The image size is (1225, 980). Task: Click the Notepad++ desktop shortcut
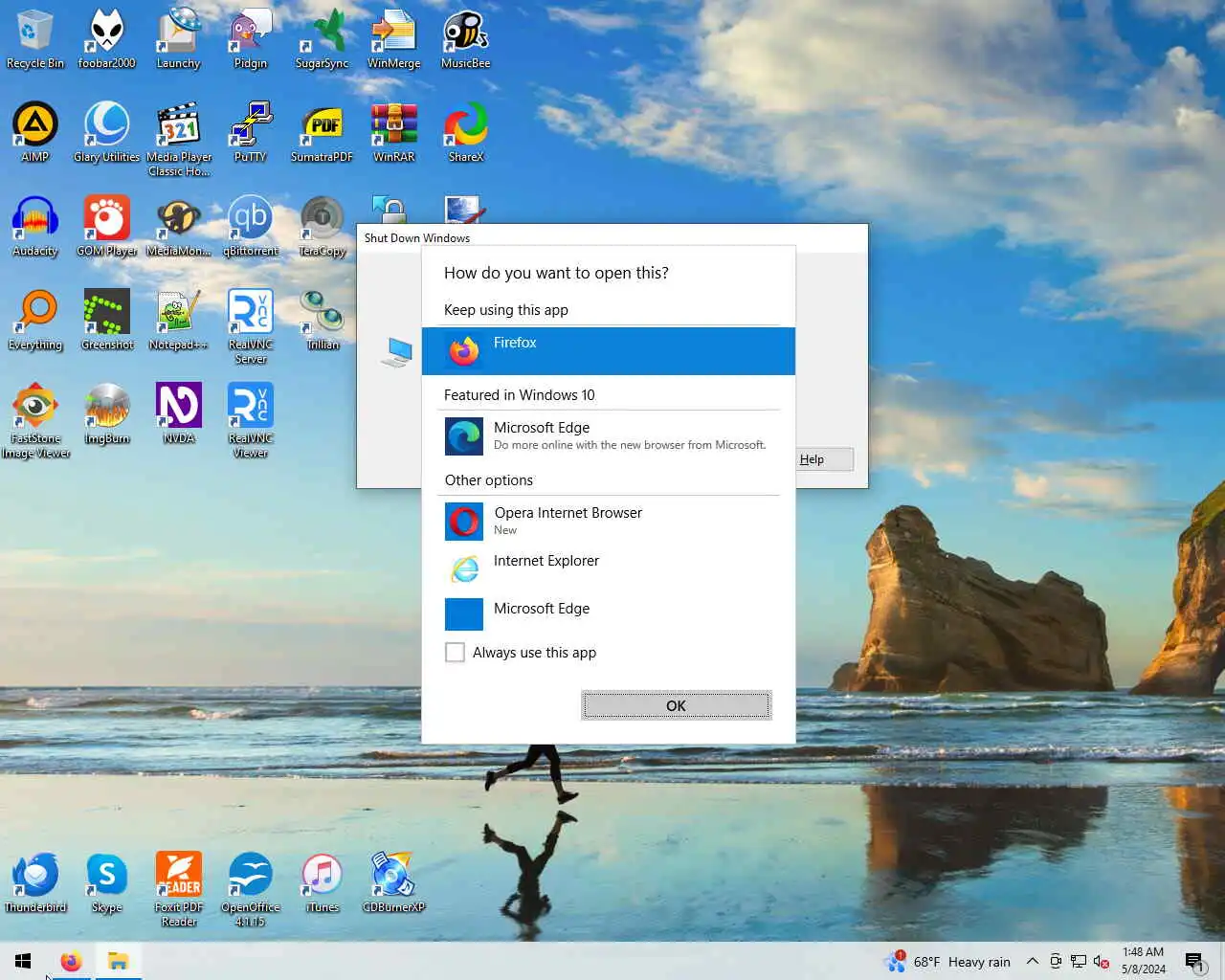pyautogui.click(x=178, y=320)
